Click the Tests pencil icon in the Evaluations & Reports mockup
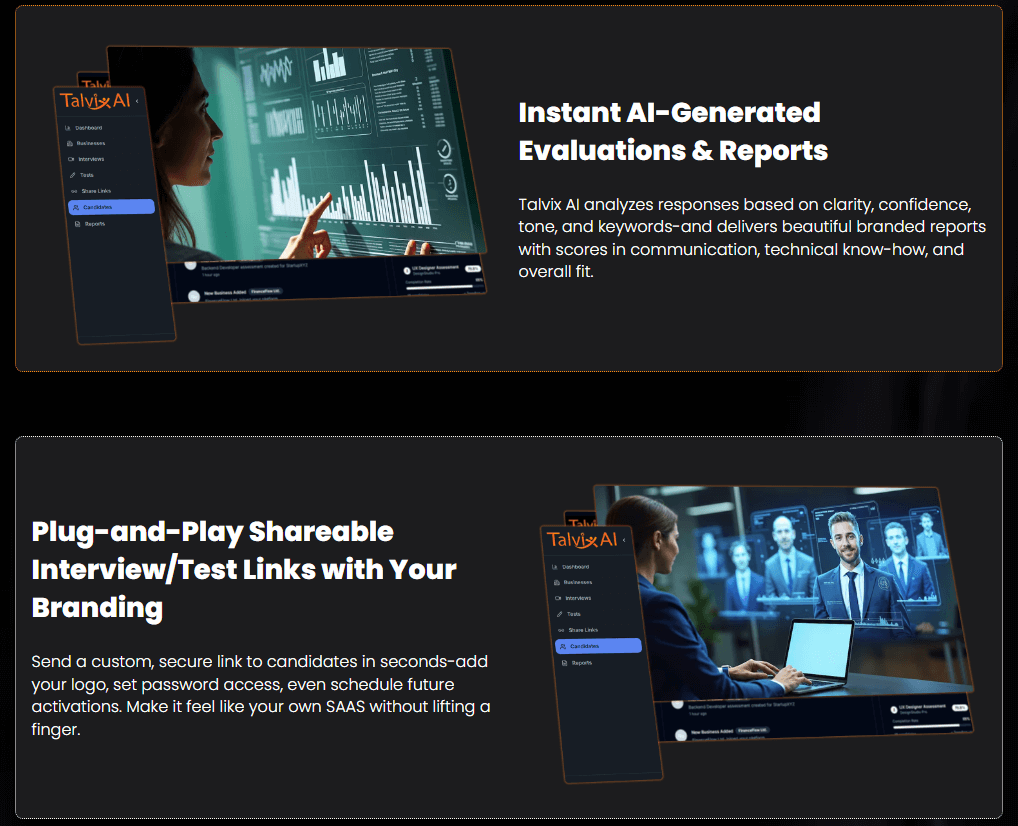Image resolution: width=1018 pixels, height=826 pixels. coord(73,175)
